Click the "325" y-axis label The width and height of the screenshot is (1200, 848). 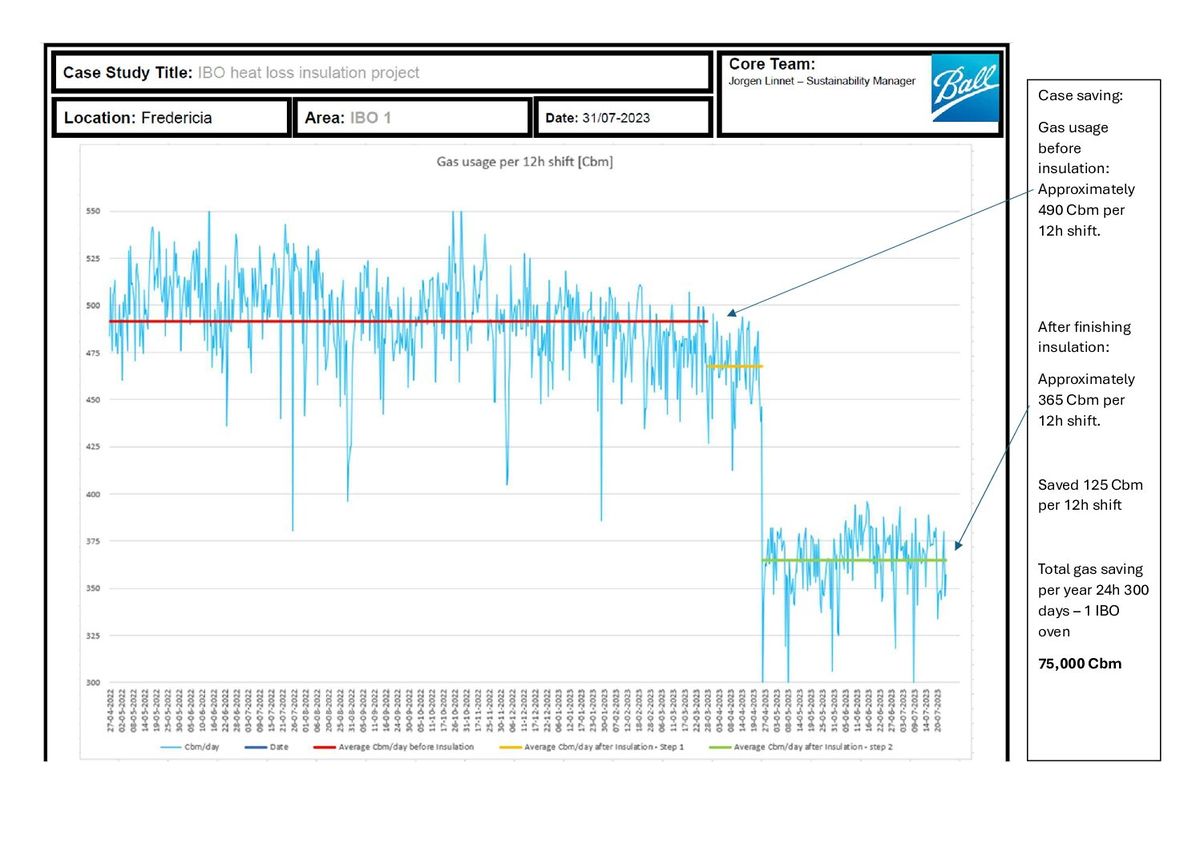[x=91, y=635]
